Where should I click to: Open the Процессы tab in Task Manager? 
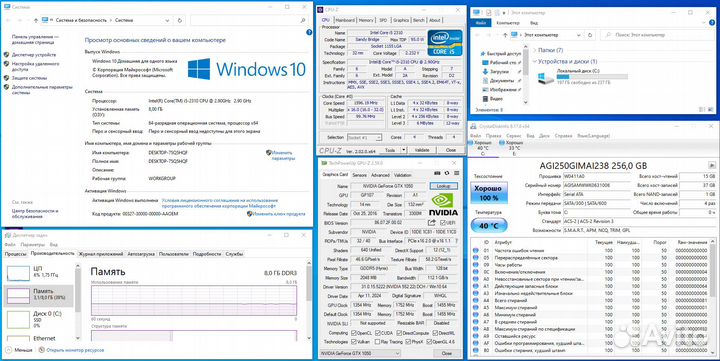(x=16, y=254)
